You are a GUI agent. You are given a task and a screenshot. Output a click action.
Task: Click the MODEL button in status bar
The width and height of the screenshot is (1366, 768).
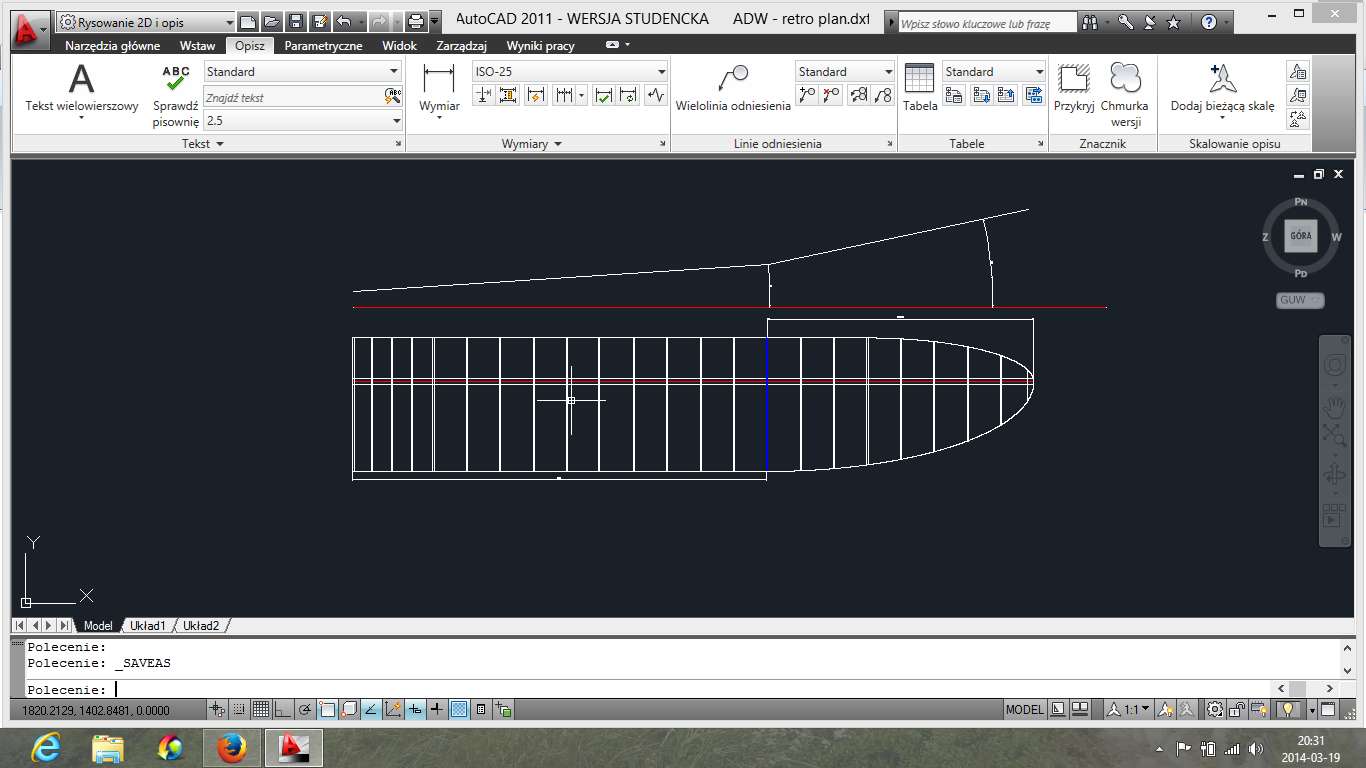coord(1024,710)
